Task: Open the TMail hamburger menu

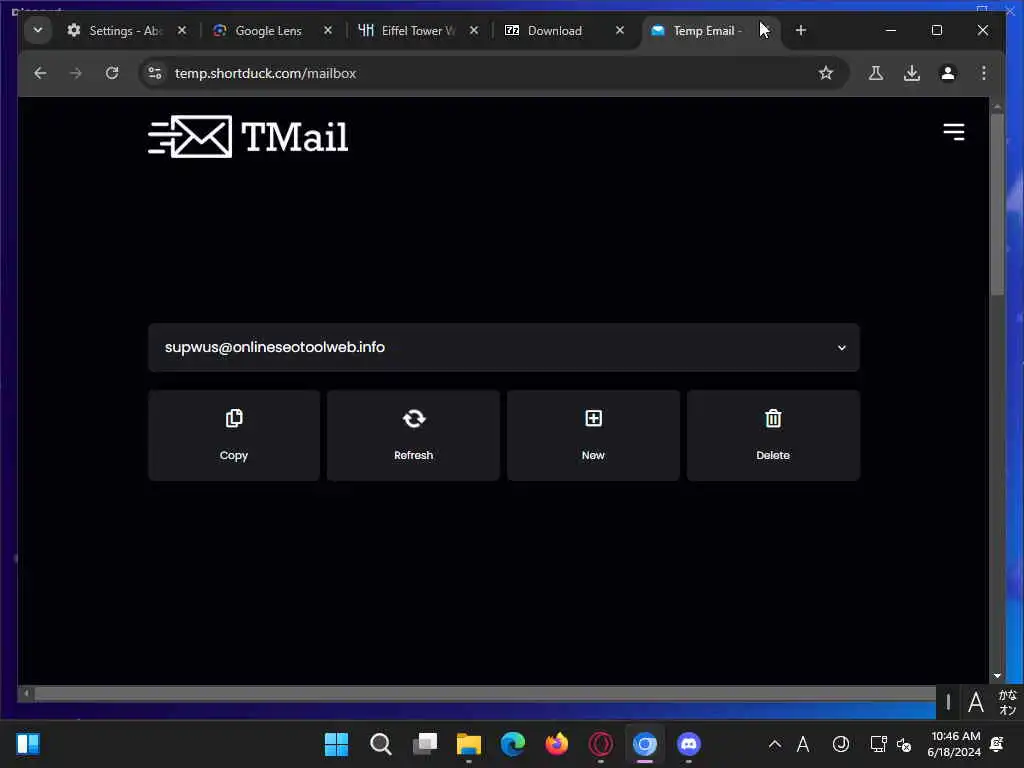Action: tap(953, 132)
